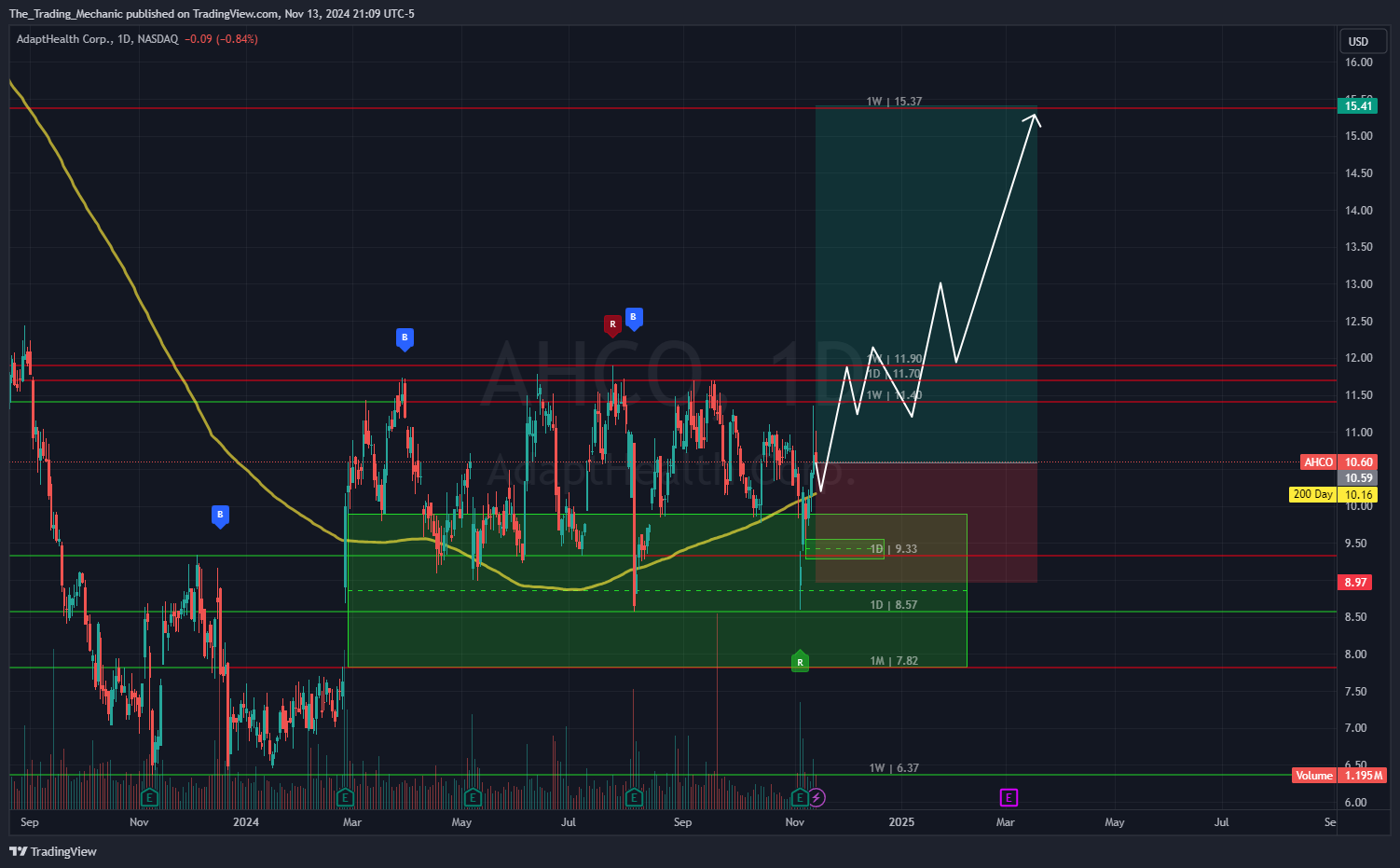Click the 12.50 price axis label
Image resolution: width=1400 pixels, height=868 pixels.
point(1358,322)
